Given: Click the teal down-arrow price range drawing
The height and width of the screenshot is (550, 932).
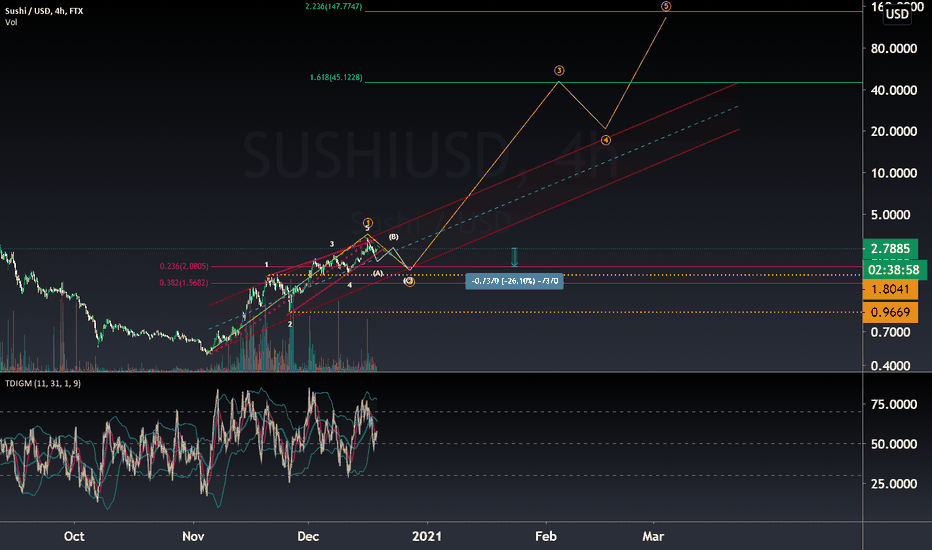Looking at the screenshot, I should coord(514,257).
